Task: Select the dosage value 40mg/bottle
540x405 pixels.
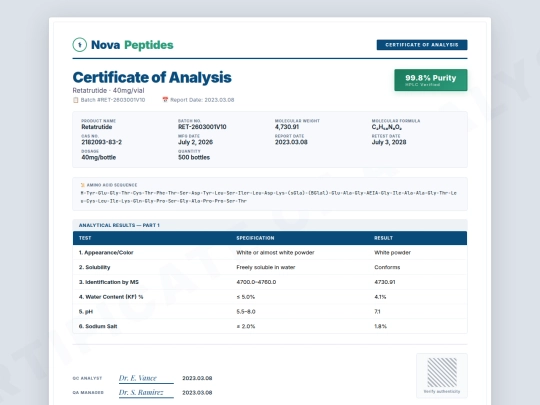Action: pos(98,157)
